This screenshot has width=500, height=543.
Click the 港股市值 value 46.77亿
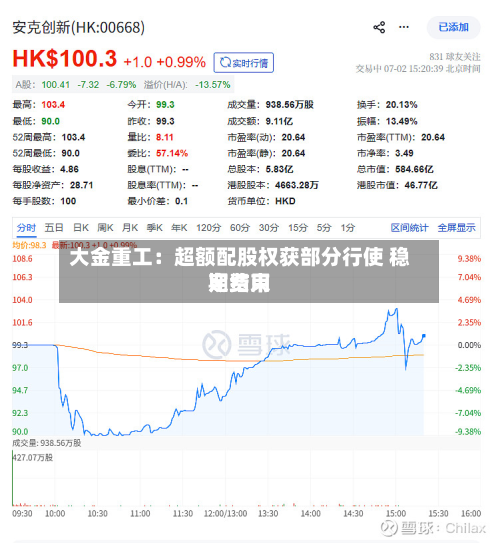tap(421, 185)
